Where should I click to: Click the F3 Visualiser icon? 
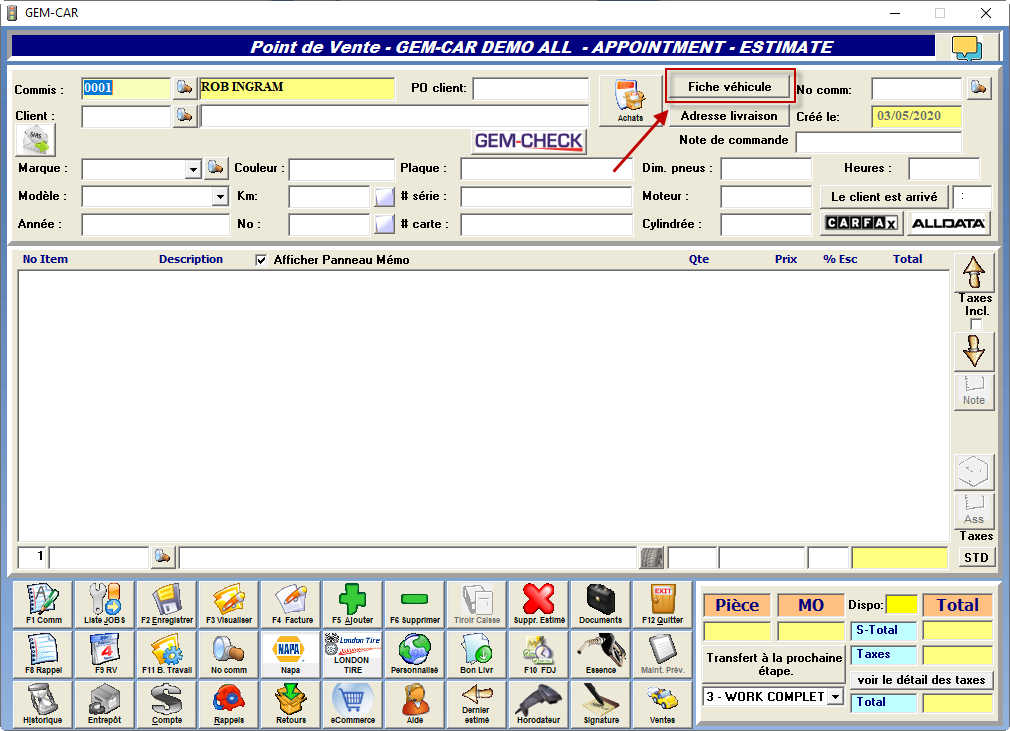pos(229,604)
